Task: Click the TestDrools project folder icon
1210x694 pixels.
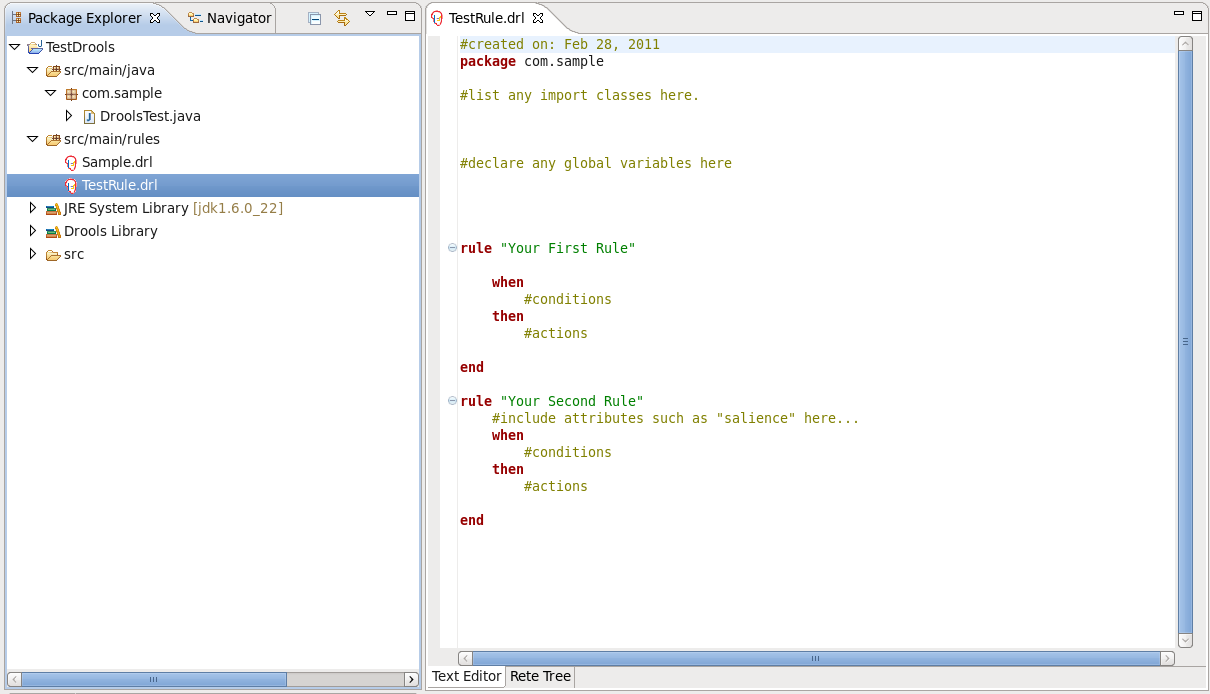Action: pyautogui.click(x=35, y=47)
